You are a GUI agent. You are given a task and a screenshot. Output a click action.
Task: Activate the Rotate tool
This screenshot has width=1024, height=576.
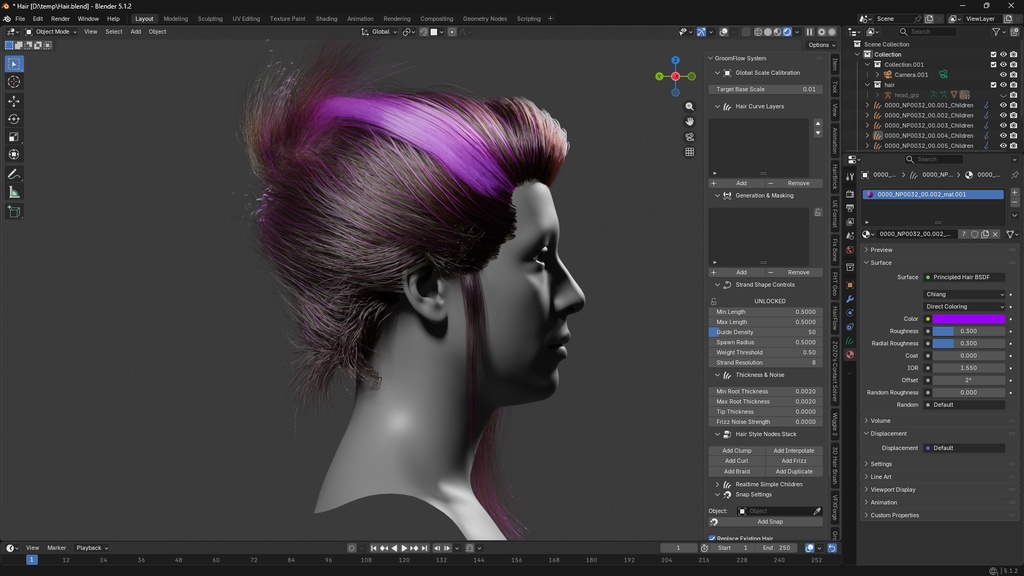pos(14,119)
